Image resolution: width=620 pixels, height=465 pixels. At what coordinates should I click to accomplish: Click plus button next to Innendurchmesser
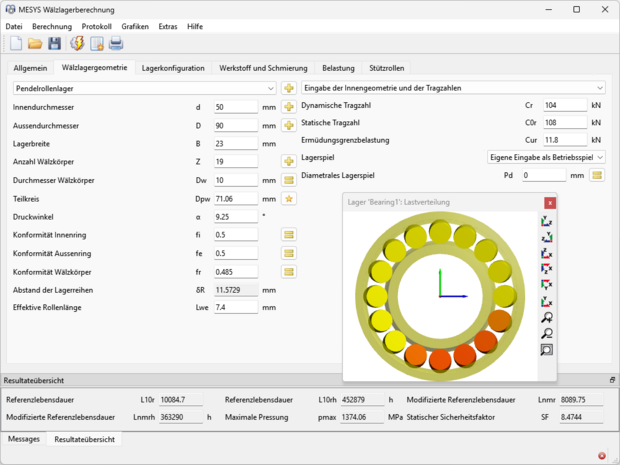click(288, 107)
